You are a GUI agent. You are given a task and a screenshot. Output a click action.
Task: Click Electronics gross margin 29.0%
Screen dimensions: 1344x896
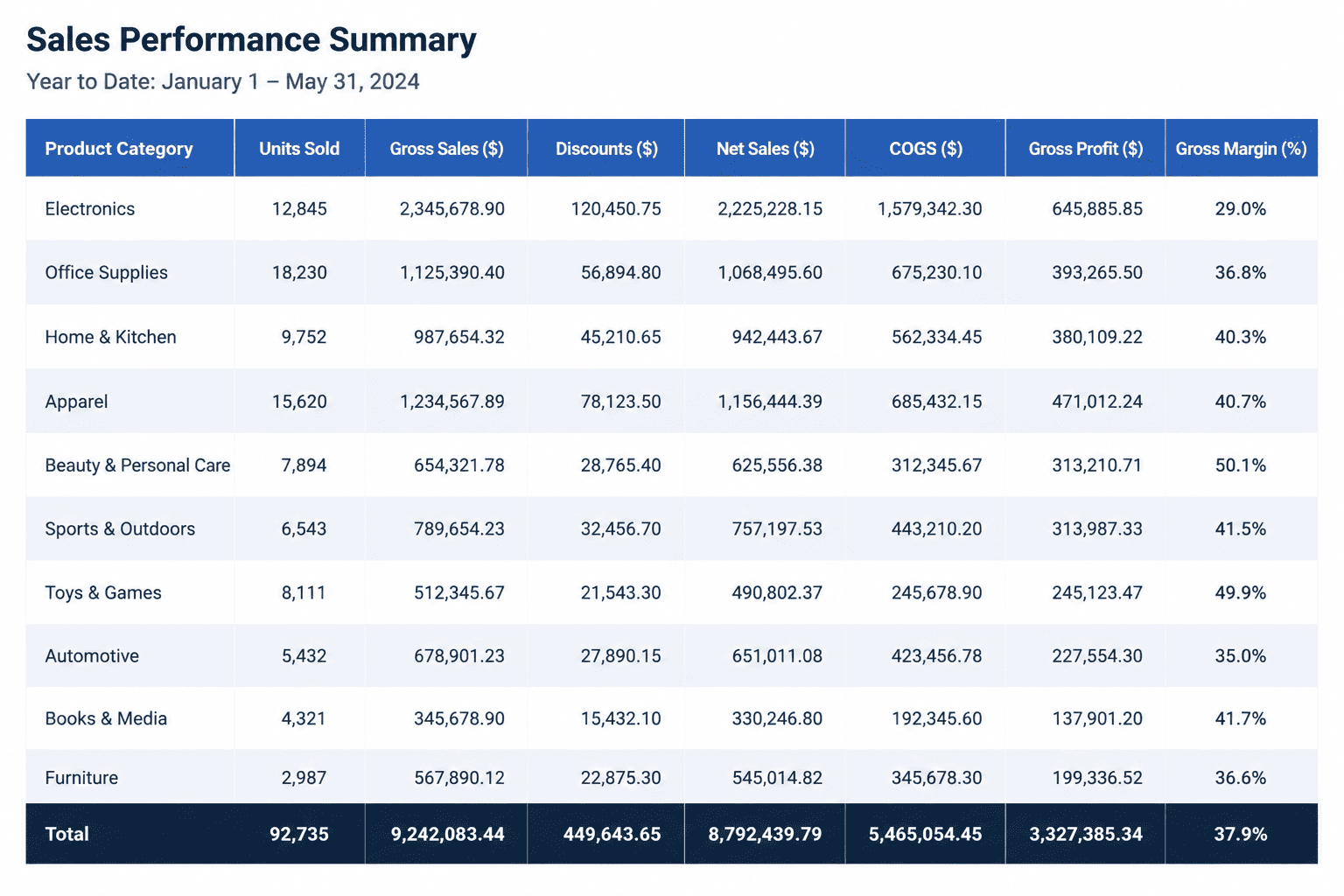[x=1241, y=209]
